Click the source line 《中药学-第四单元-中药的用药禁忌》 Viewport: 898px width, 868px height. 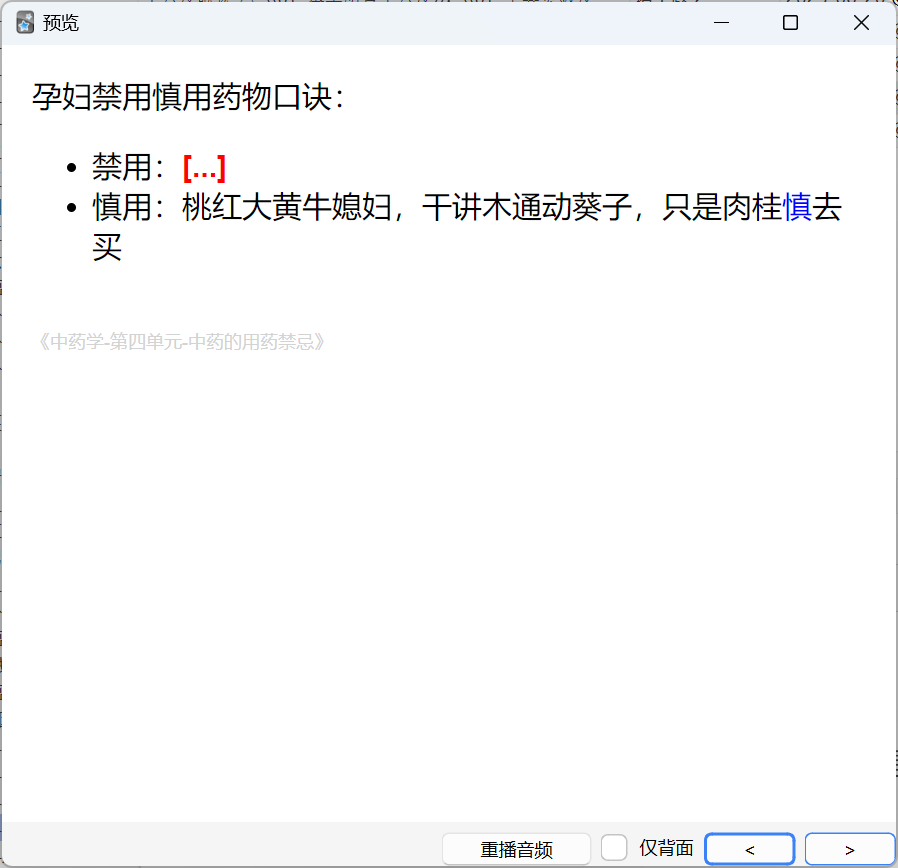(181, 342)
